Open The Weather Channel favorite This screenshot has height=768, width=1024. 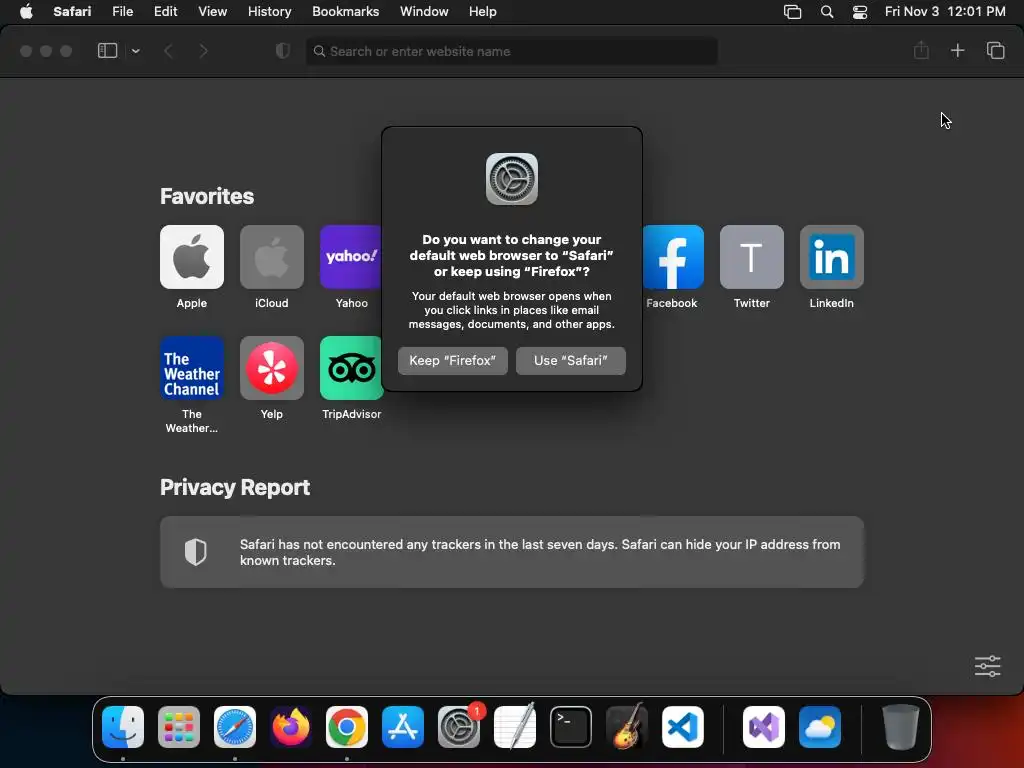192,368
